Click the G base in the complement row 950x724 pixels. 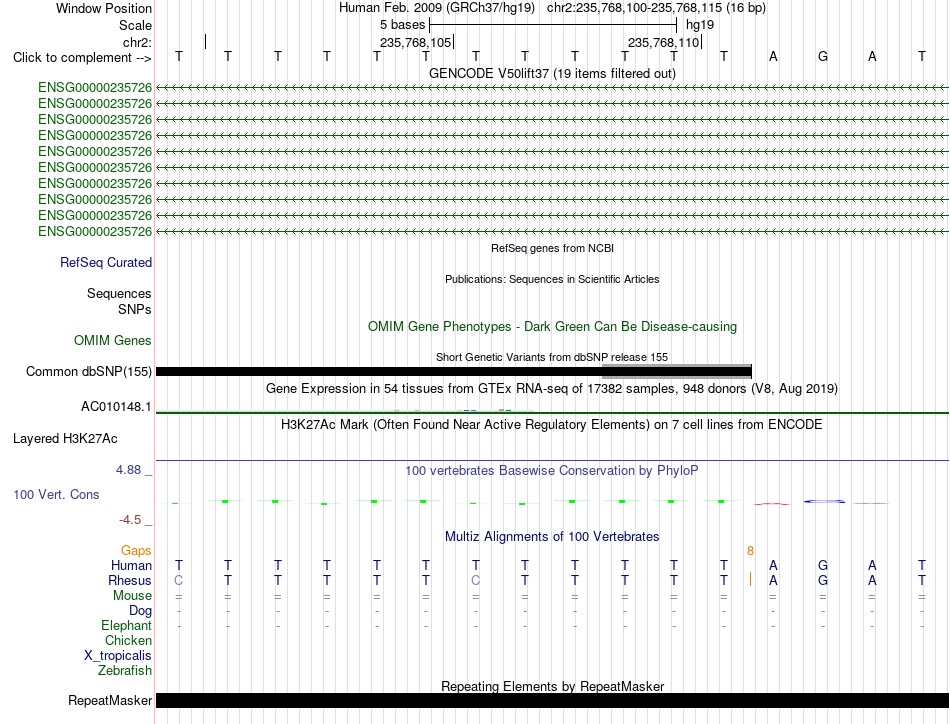click(823, 56)
